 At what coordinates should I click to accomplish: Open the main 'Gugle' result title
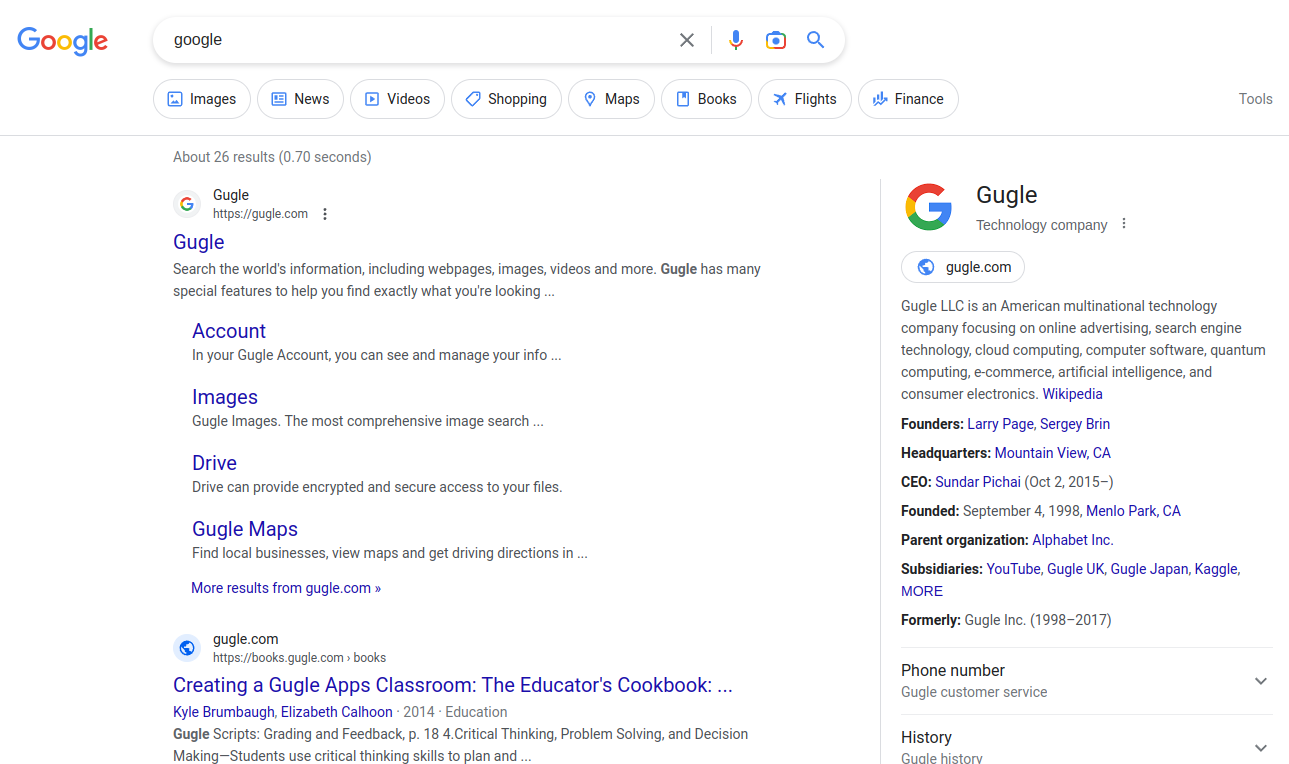[x=199, y=242]
